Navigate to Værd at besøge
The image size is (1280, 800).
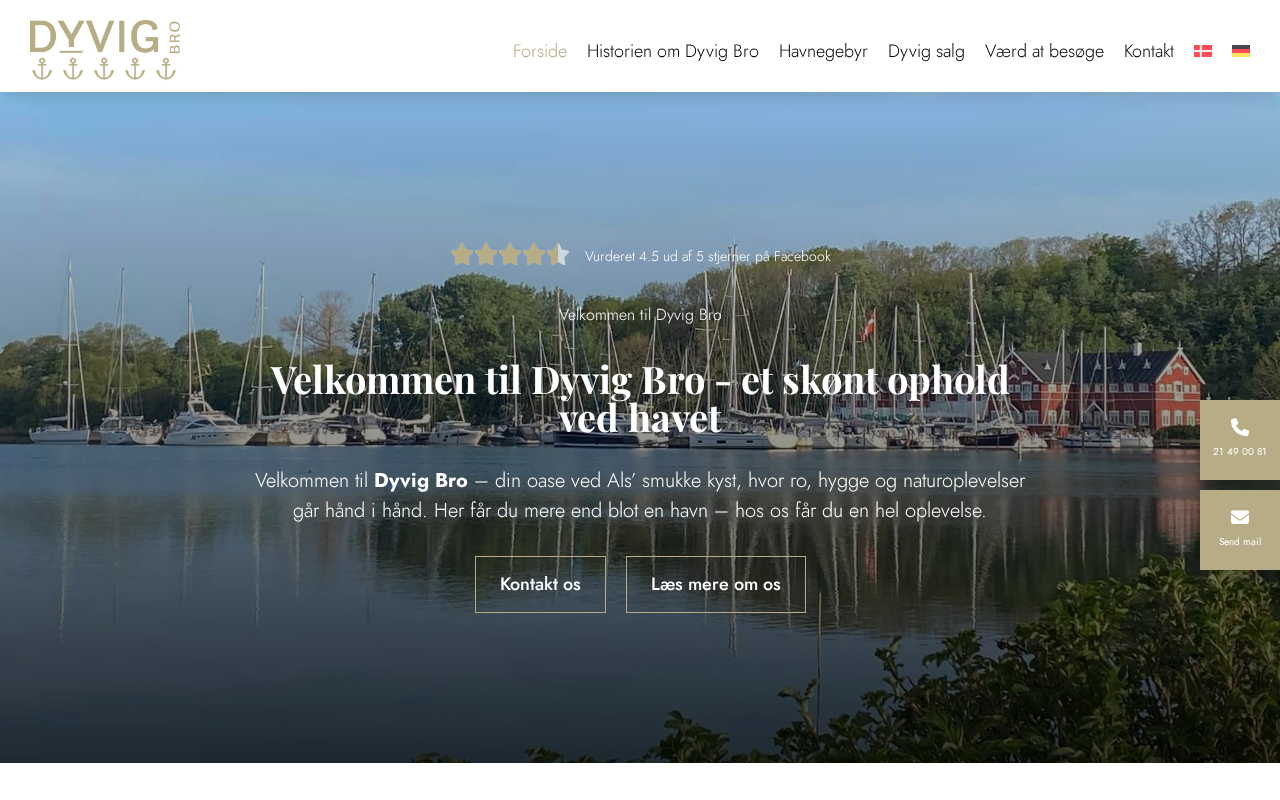click(x=1044, y=51)
